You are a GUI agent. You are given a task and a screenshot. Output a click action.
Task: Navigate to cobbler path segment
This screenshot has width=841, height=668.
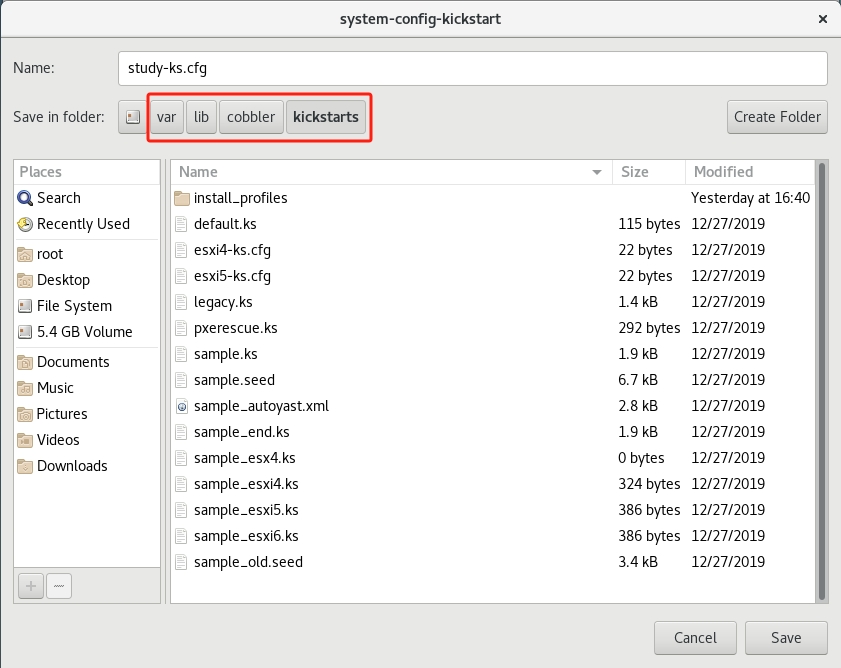(x=251, y=117)
